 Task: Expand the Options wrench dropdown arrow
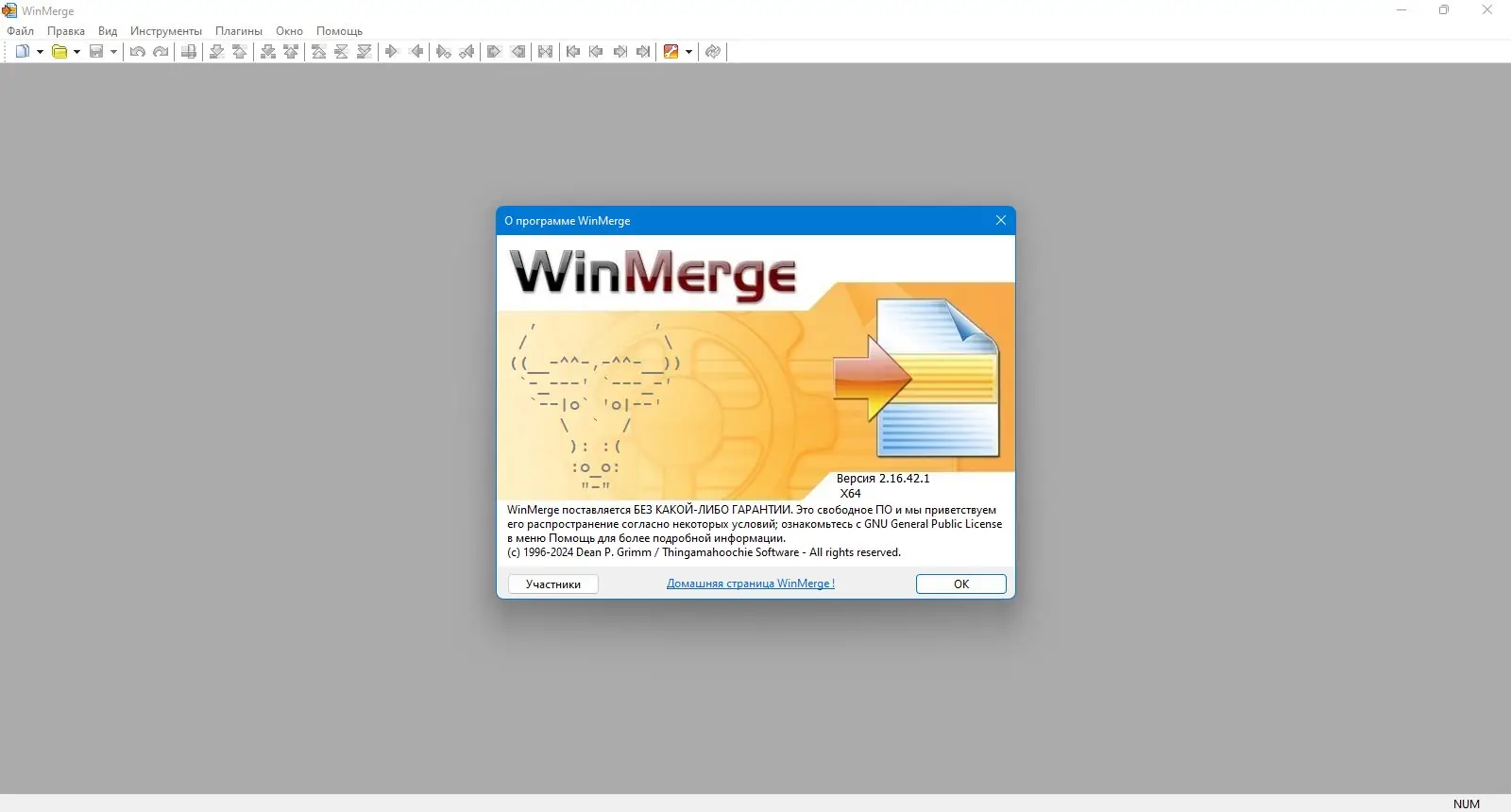[688, 52]
